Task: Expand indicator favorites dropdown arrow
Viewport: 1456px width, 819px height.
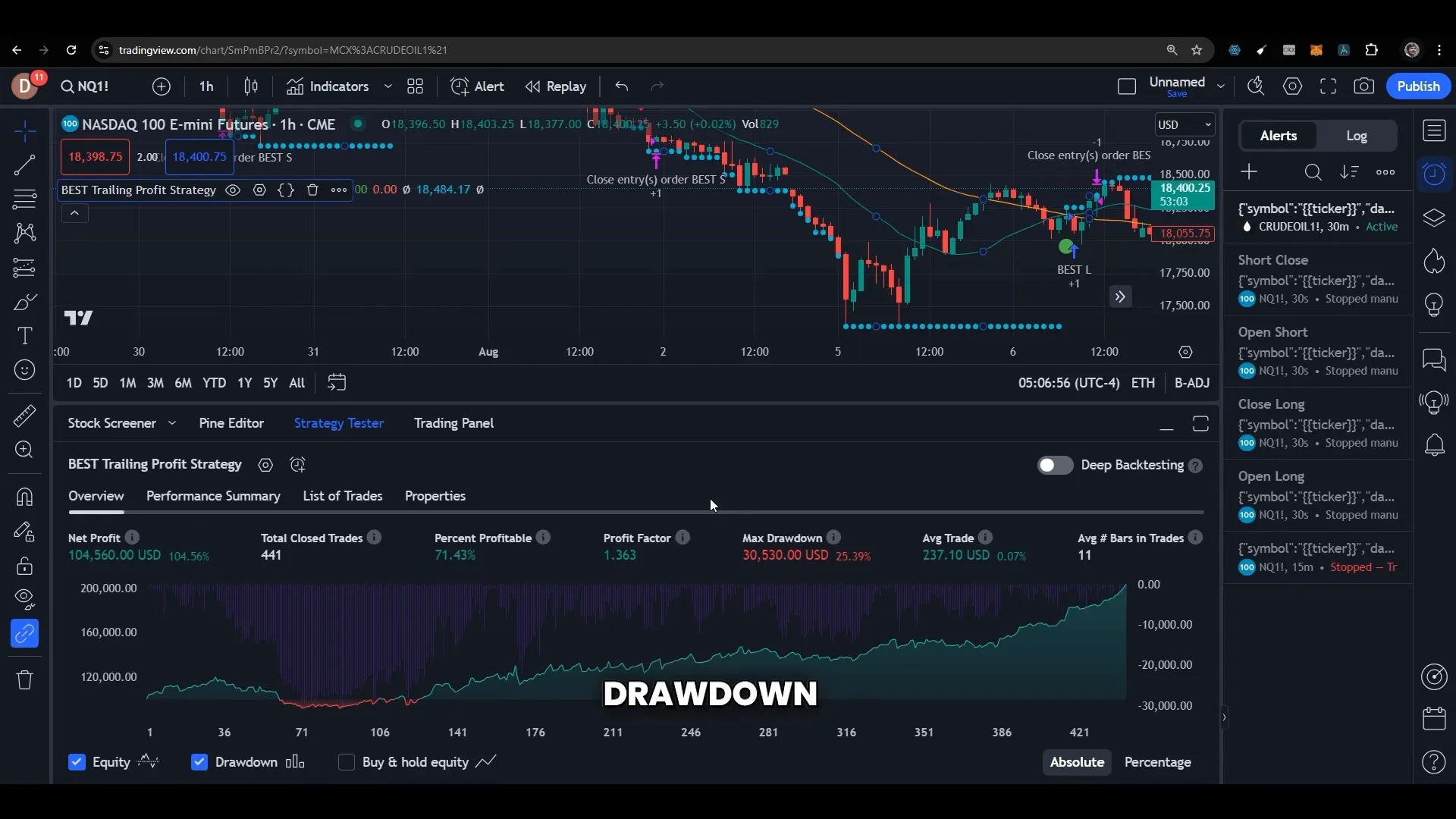Action: click(388, 86)
